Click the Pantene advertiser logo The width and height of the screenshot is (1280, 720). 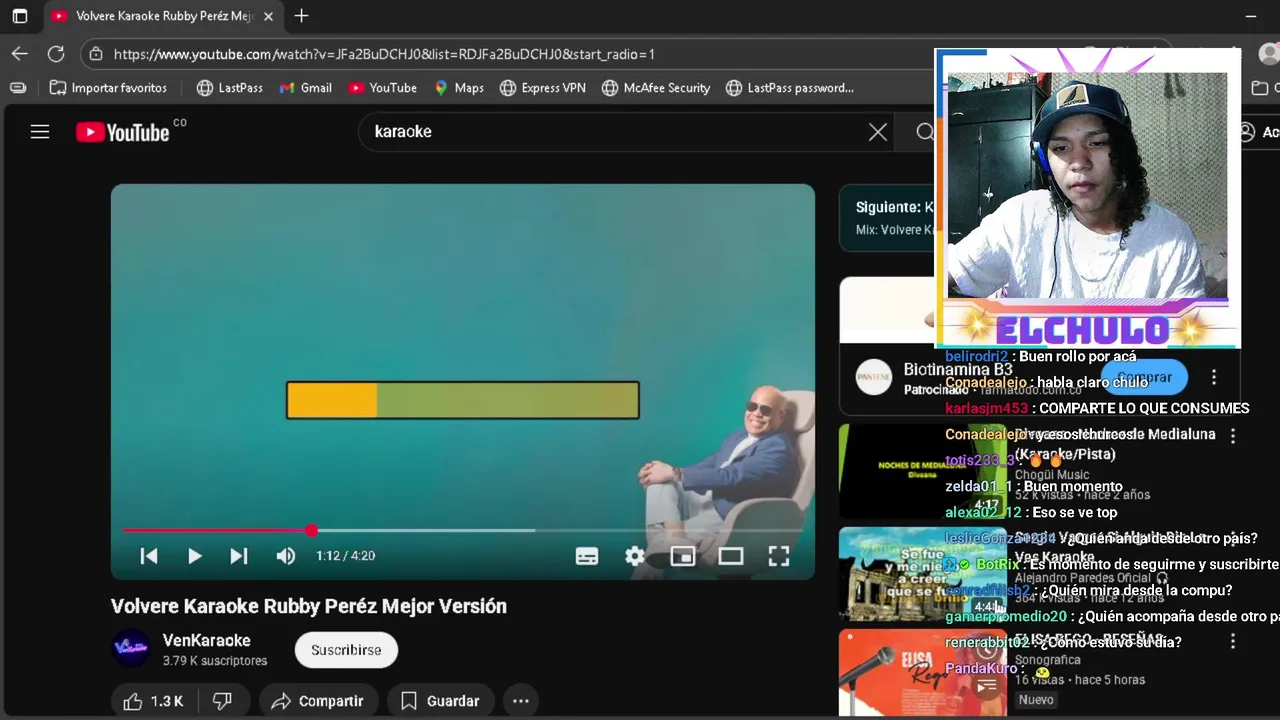pos(874,377)
